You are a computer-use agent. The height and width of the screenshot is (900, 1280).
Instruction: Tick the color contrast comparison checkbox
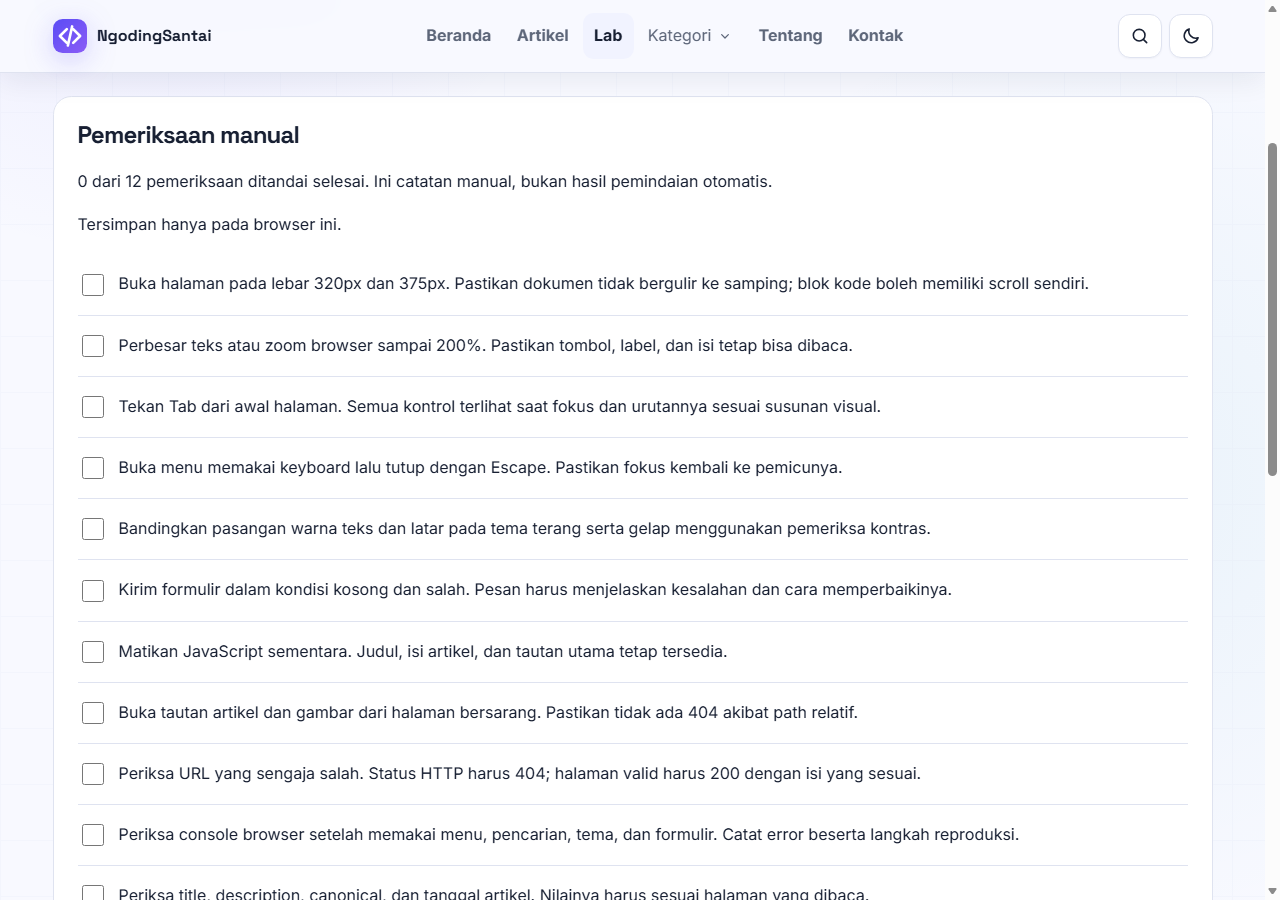coord(93,529)
